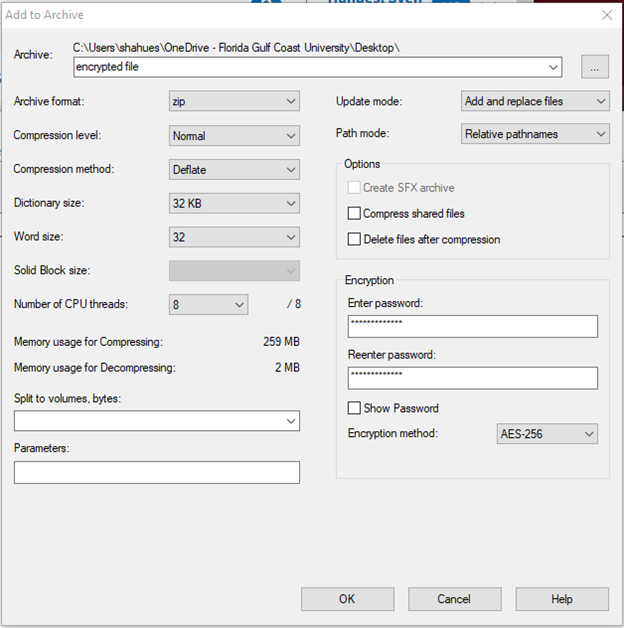Expand the Path mode dropdown
Viewport: 624px width, 628px height.
click(x=535, y=134)
